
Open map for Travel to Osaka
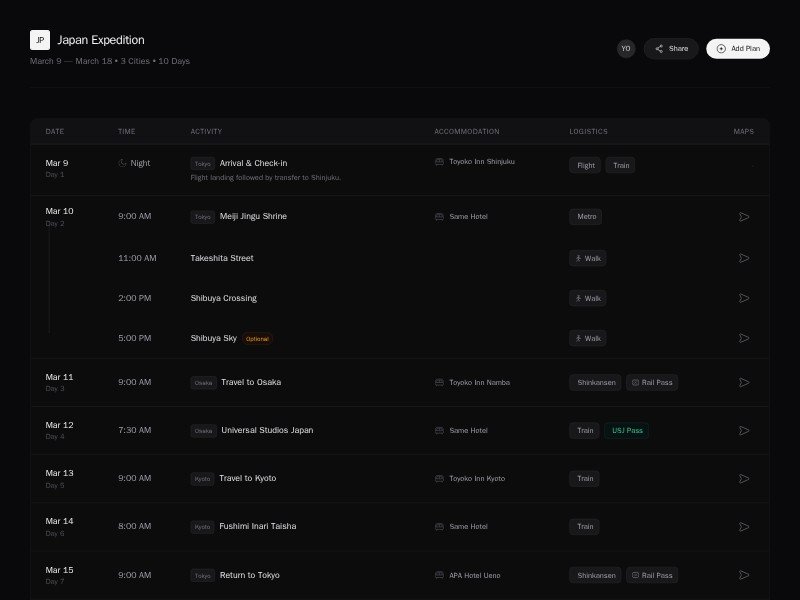(743, 382)
